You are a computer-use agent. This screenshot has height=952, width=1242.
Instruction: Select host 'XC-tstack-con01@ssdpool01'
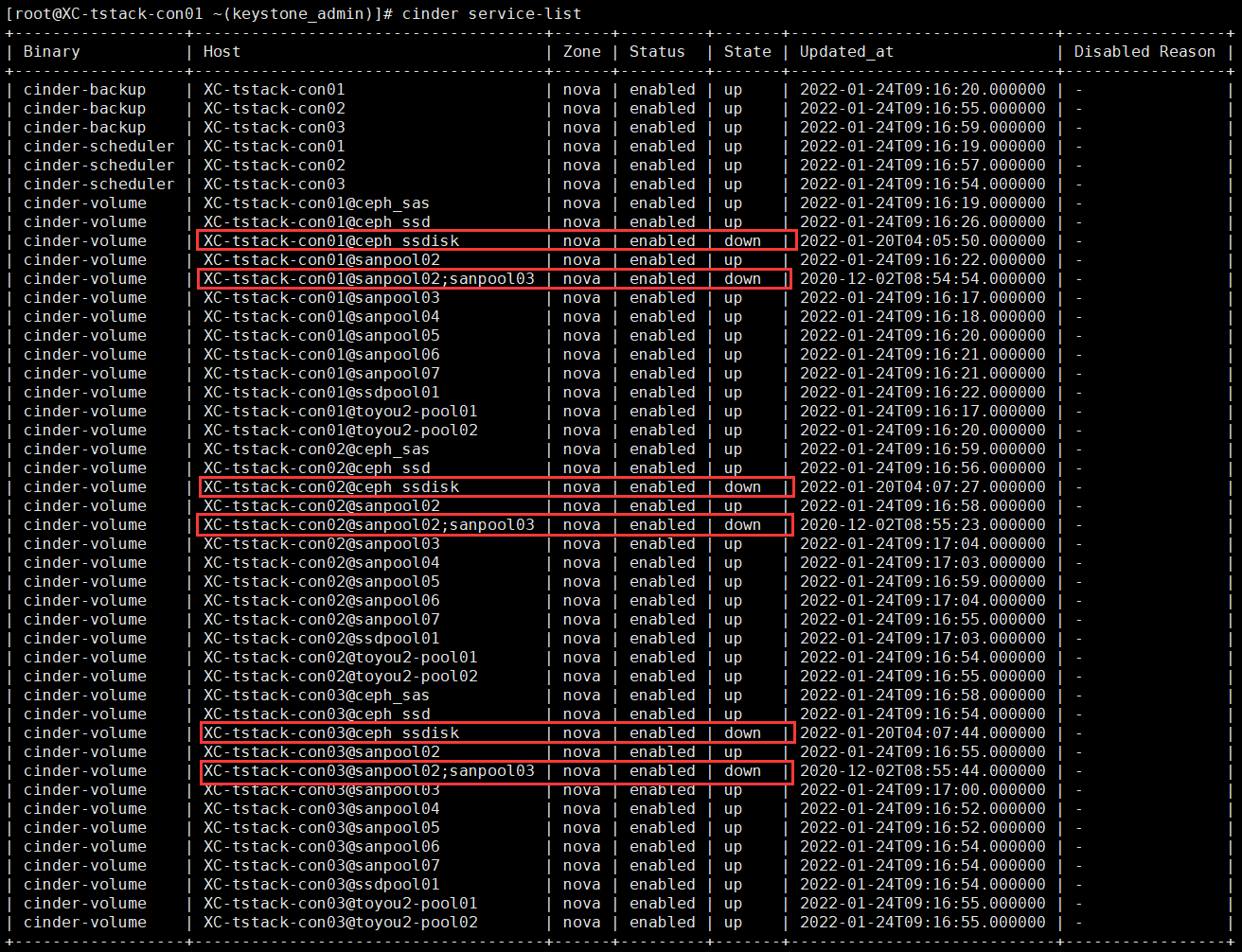click(321, 393)
